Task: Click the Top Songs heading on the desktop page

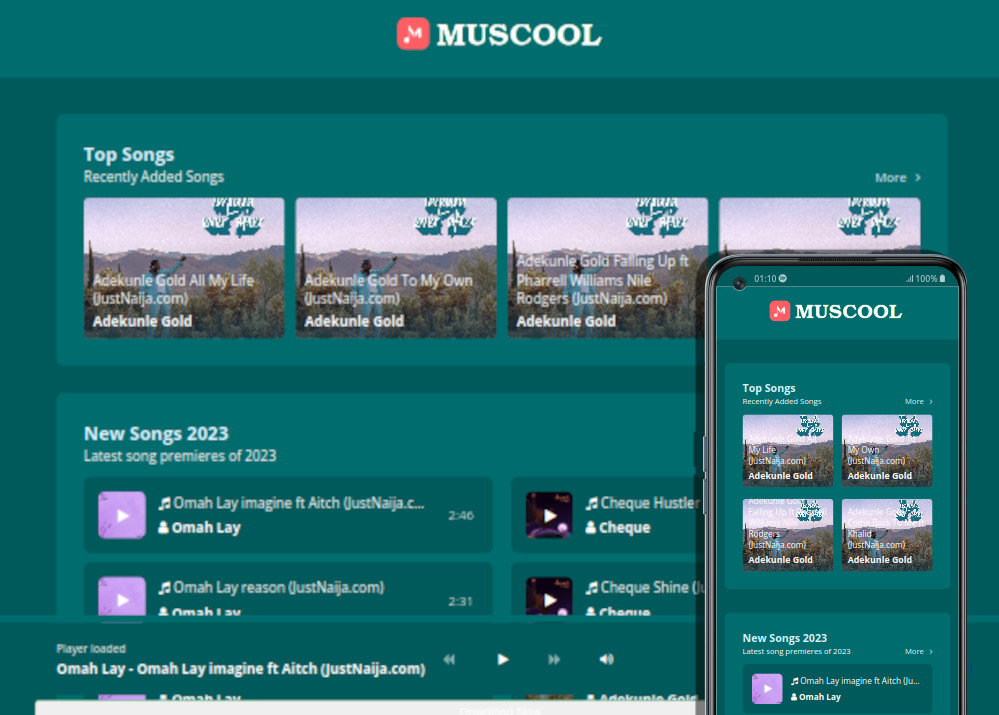Action: 129,155
